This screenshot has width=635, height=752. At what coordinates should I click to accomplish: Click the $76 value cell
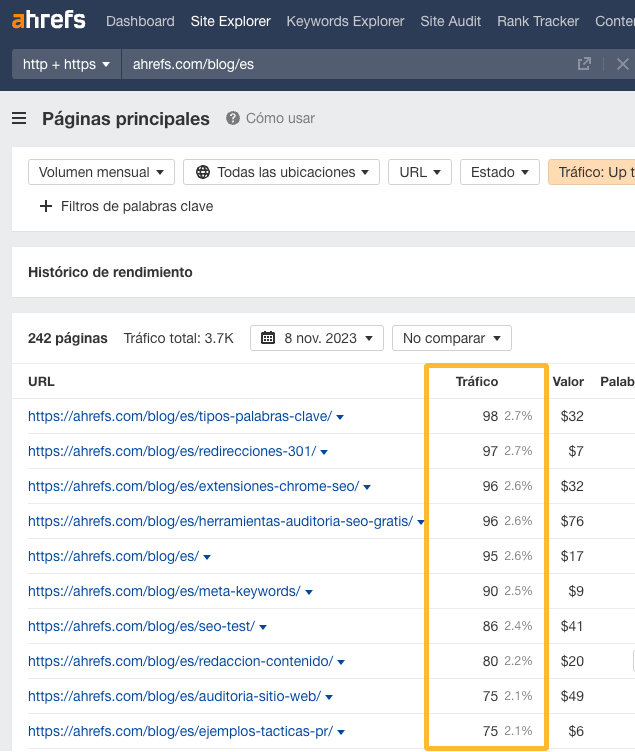(572, 521)
